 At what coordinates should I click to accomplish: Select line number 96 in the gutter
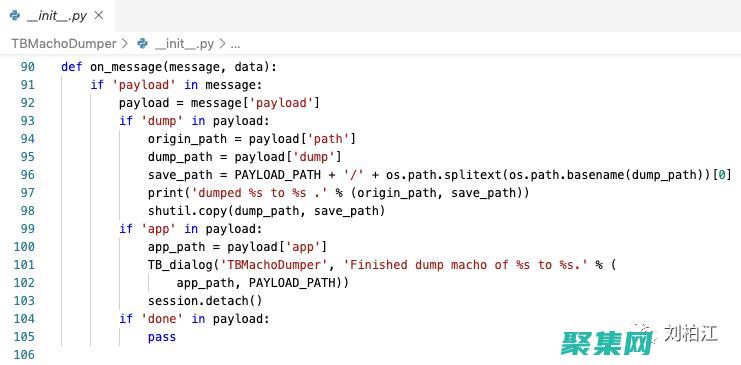(27, 175)
